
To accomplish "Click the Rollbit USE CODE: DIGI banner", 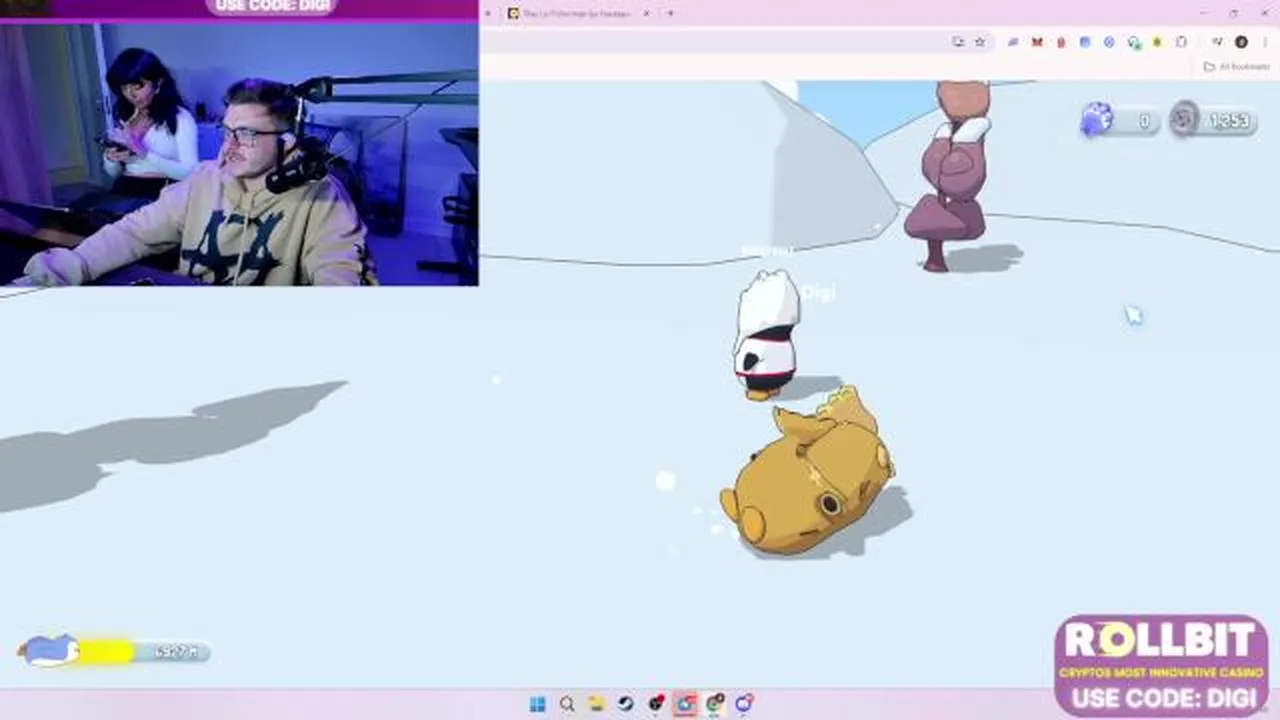I will tap(1161, 665).
